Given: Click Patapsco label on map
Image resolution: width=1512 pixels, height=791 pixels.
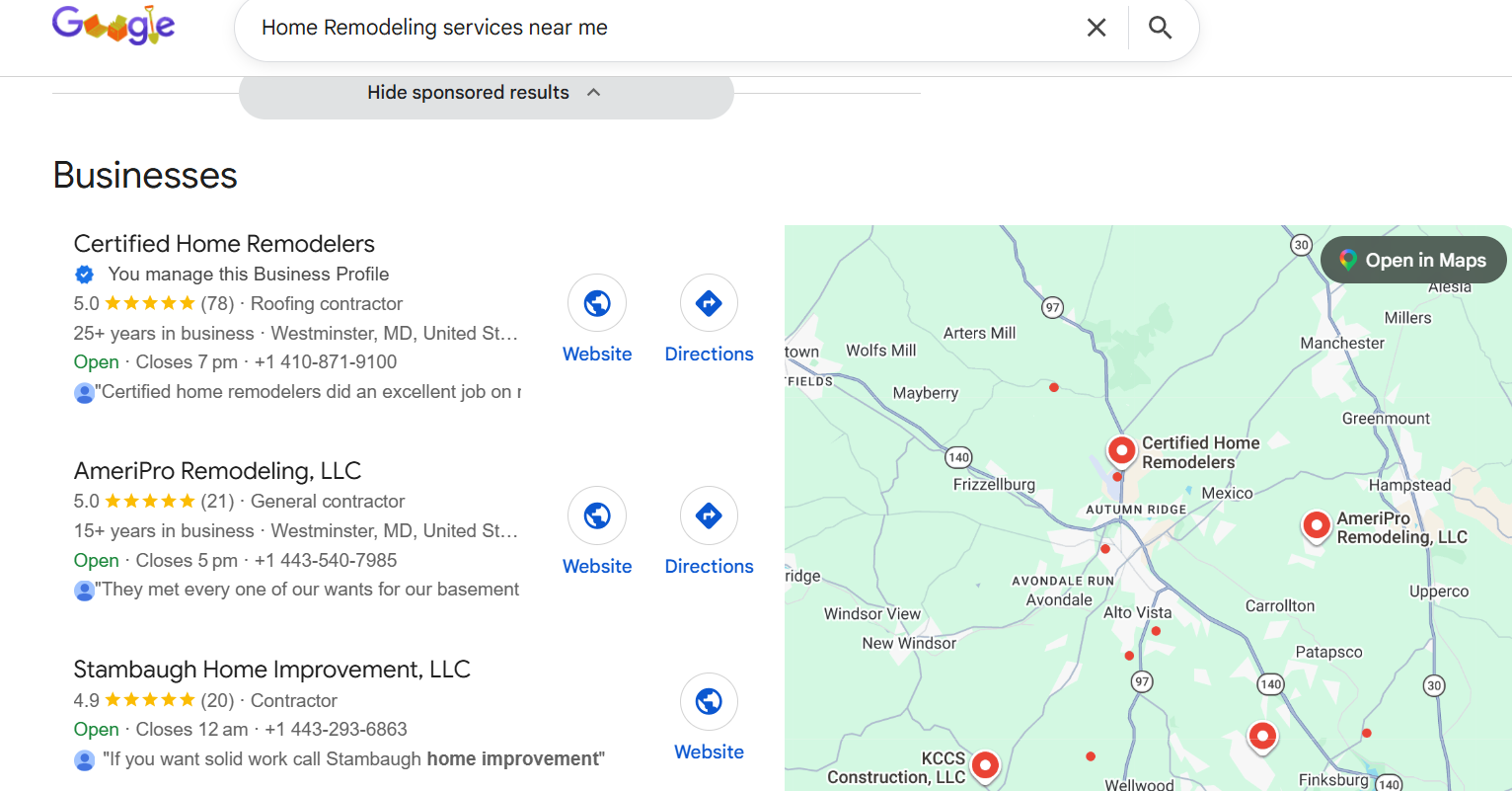Looking at the screenshot, I should (1328, 652).
